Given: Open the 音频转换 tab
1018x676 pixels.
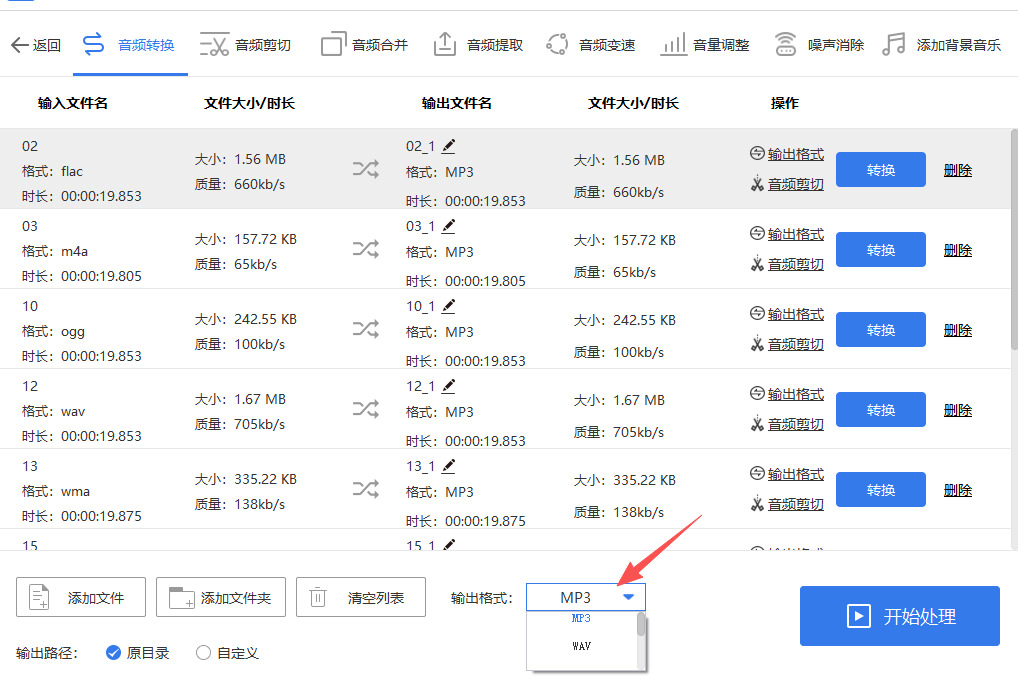Looking at the screenshot, I should [x=129, y=45].
